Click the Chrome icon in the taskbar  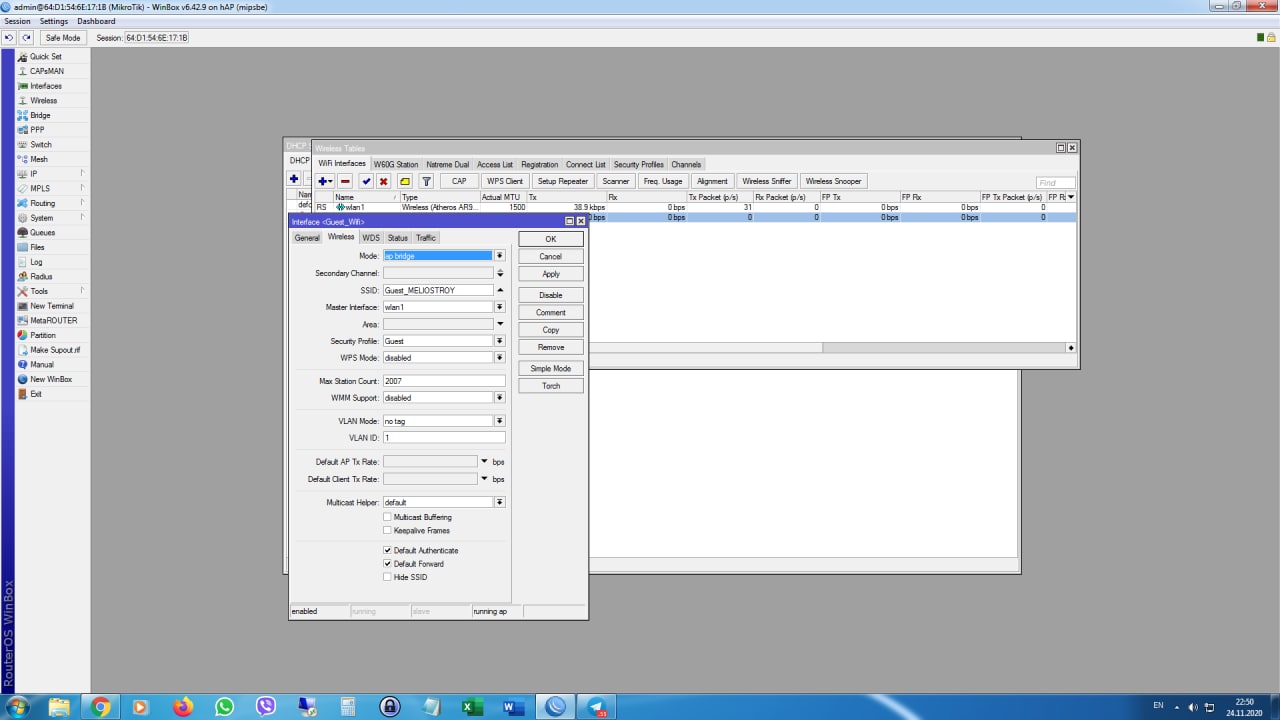coord(100,707)
